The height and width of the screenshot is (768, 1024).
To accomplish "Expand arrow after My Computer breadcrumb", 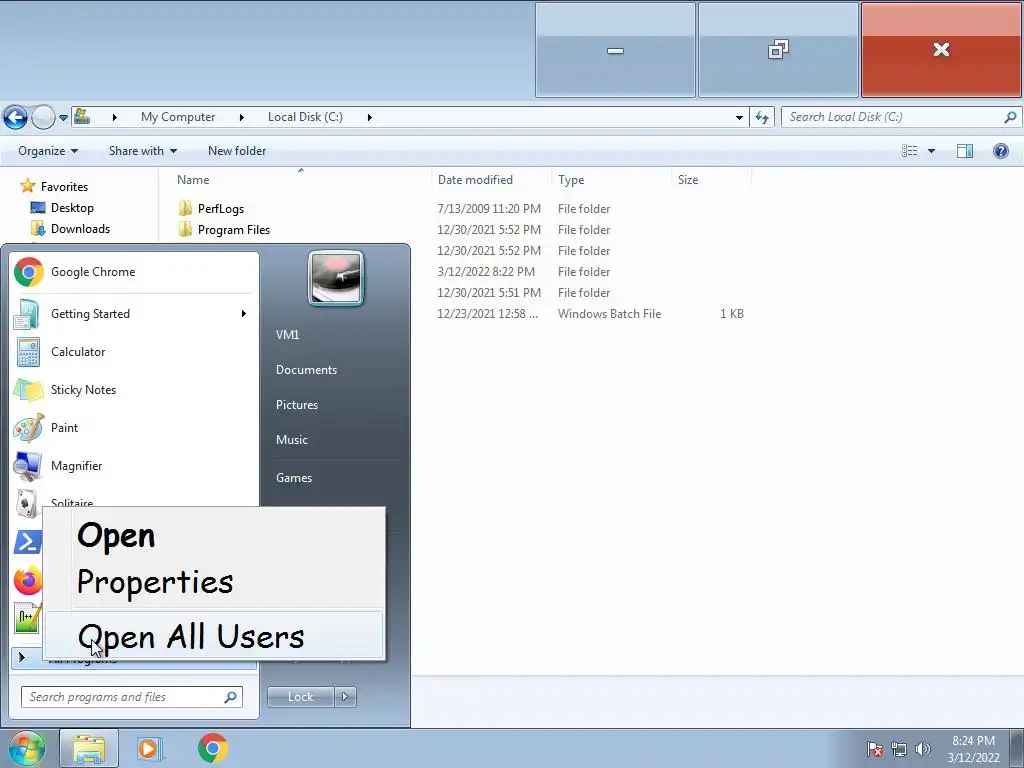I will click(x=242, y=118).
